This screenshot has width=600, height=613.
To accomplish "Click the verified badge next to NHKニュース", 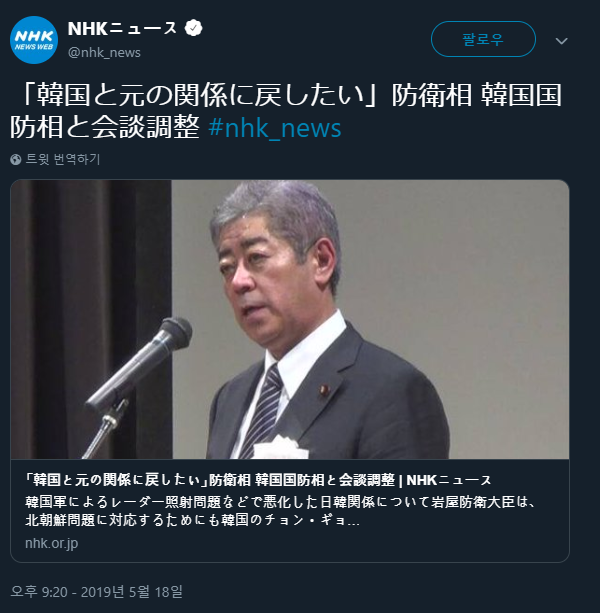I will 193,29.
